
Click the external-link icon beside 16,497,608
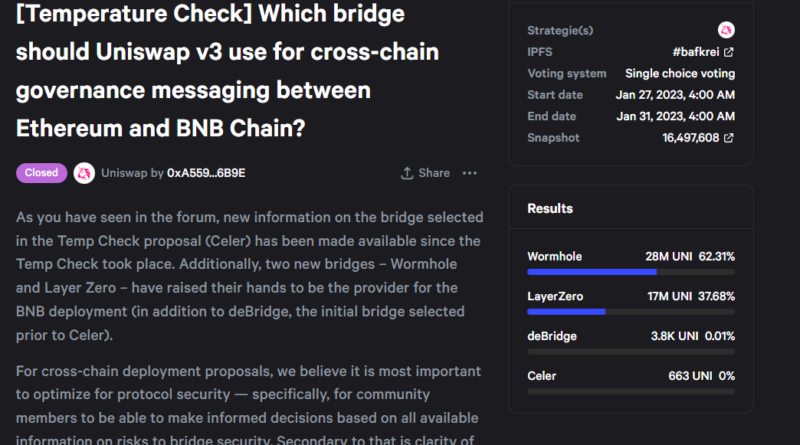coord(729,138)
